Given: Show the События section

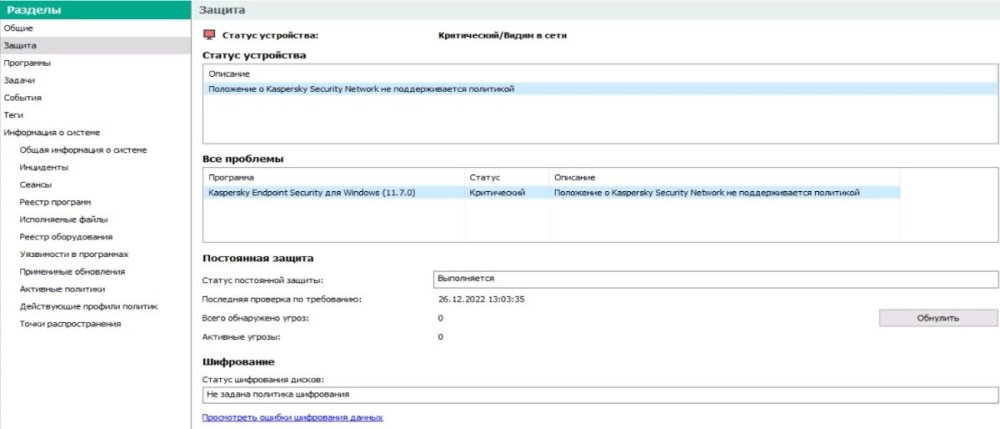Looking at the screenshot, I should (x=23, y=98).
